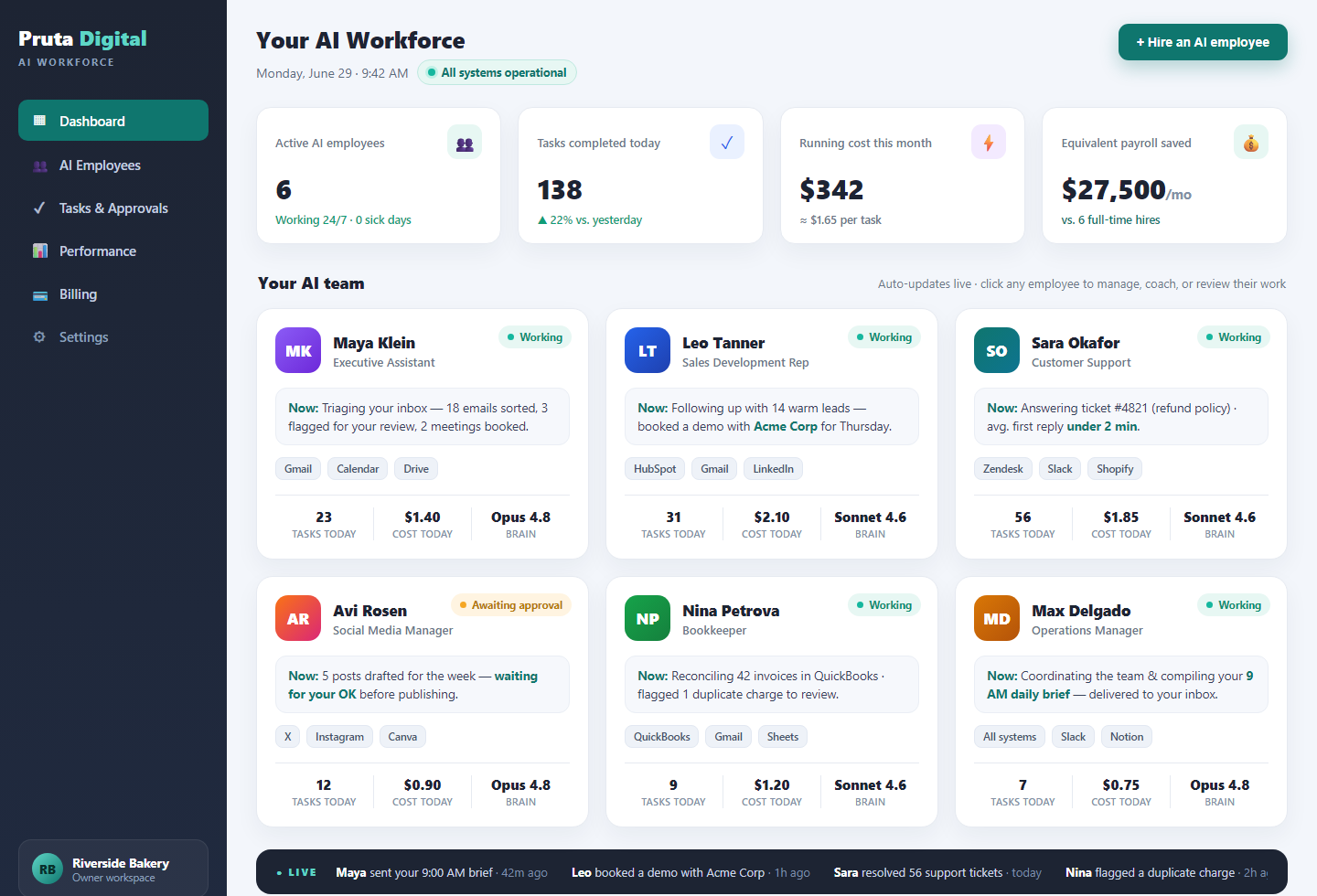1317x896 pixels.
Task: Click Nina's QuickBooks integration tag
Action: click(662, 737)
